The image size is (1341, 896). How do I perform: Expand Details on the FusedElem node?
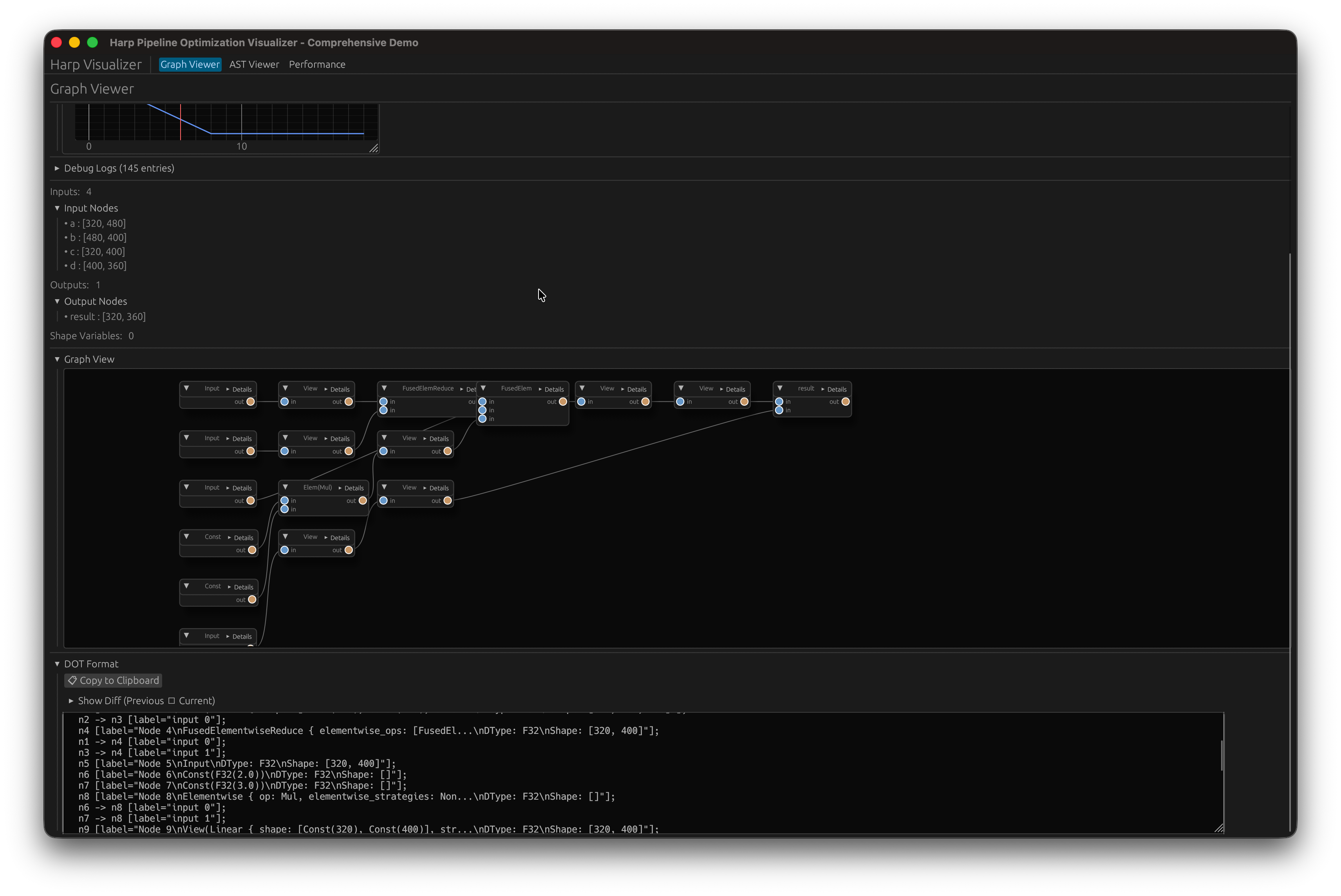(551, 389)
